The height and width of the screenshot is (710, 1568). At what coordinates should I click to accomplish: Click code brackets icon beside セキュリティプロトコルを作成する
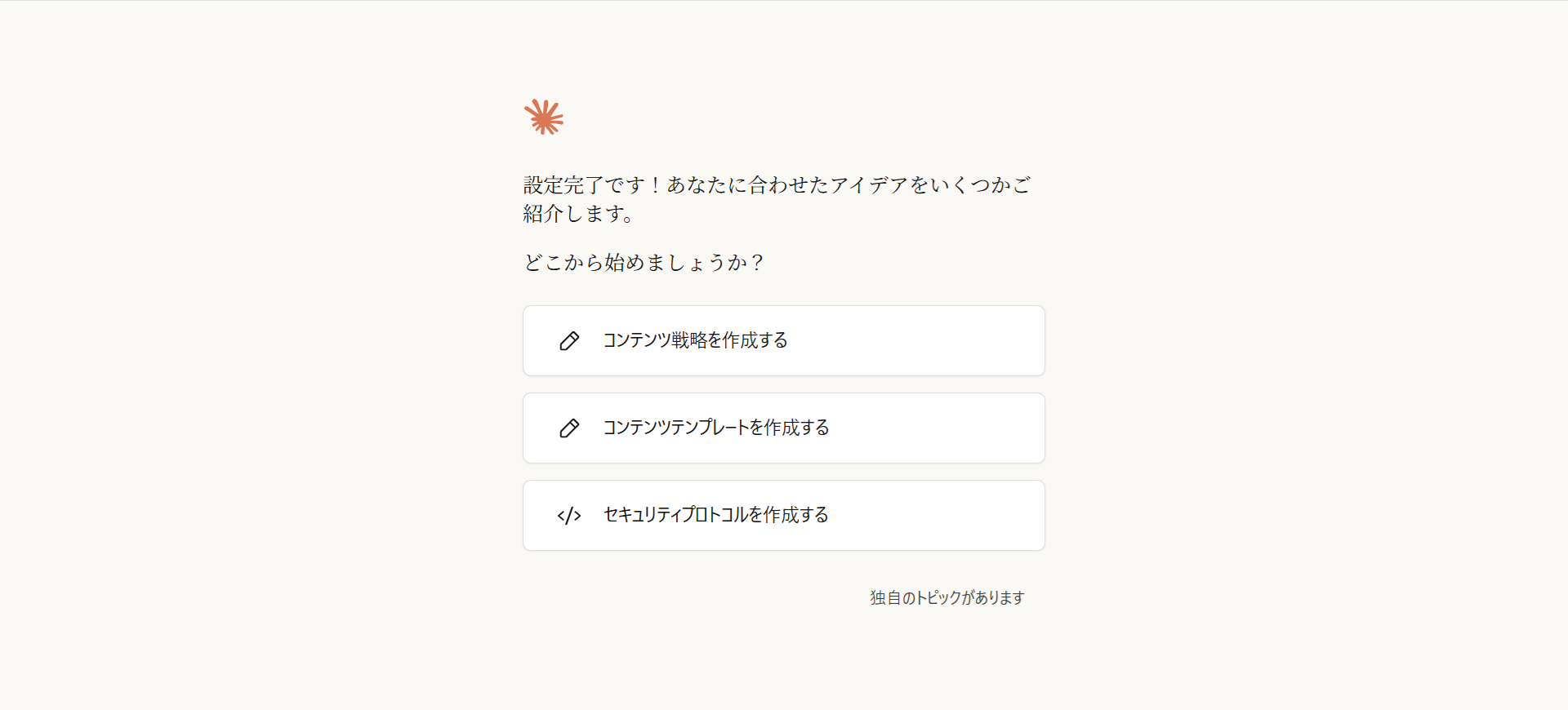[569, 516]
